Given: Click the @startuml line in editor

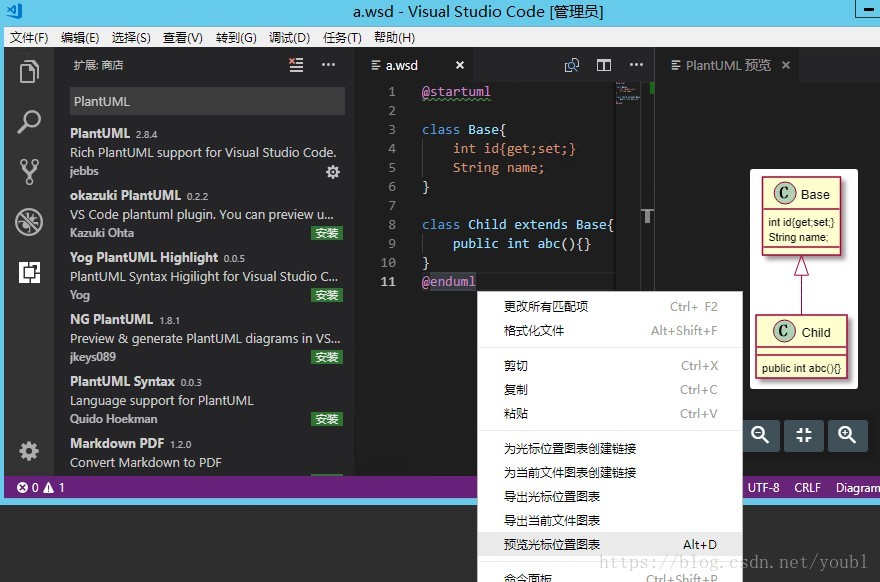Looking at the screenshot, I should (456, 92).
